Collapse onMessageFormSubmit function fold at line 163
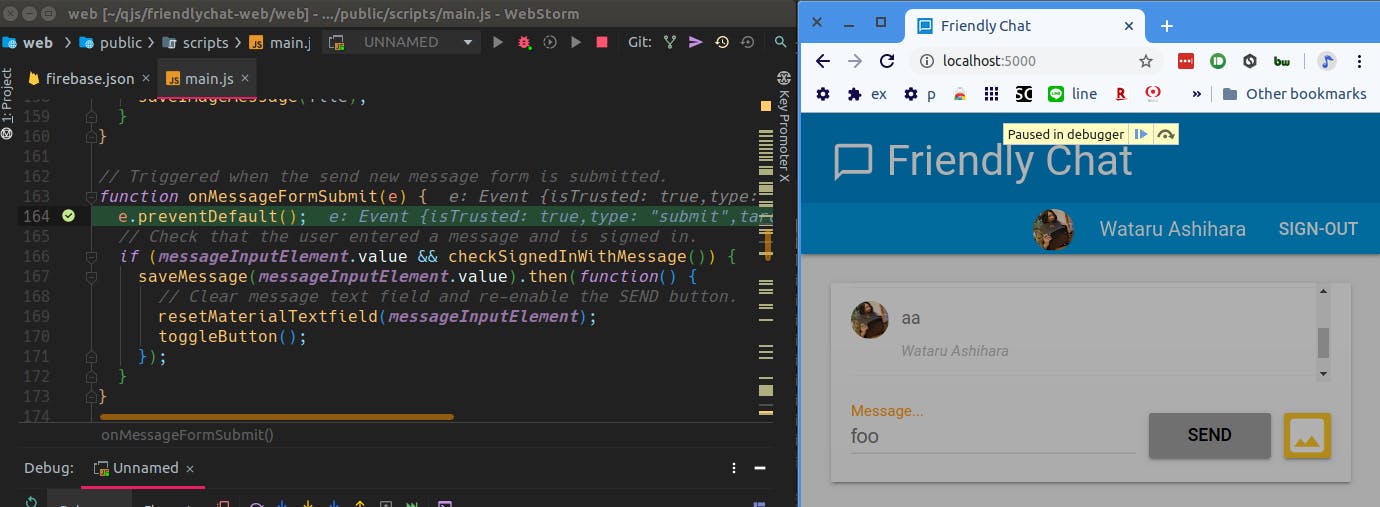This screenshot has height=507, width=1380. (x=91, y=196)
